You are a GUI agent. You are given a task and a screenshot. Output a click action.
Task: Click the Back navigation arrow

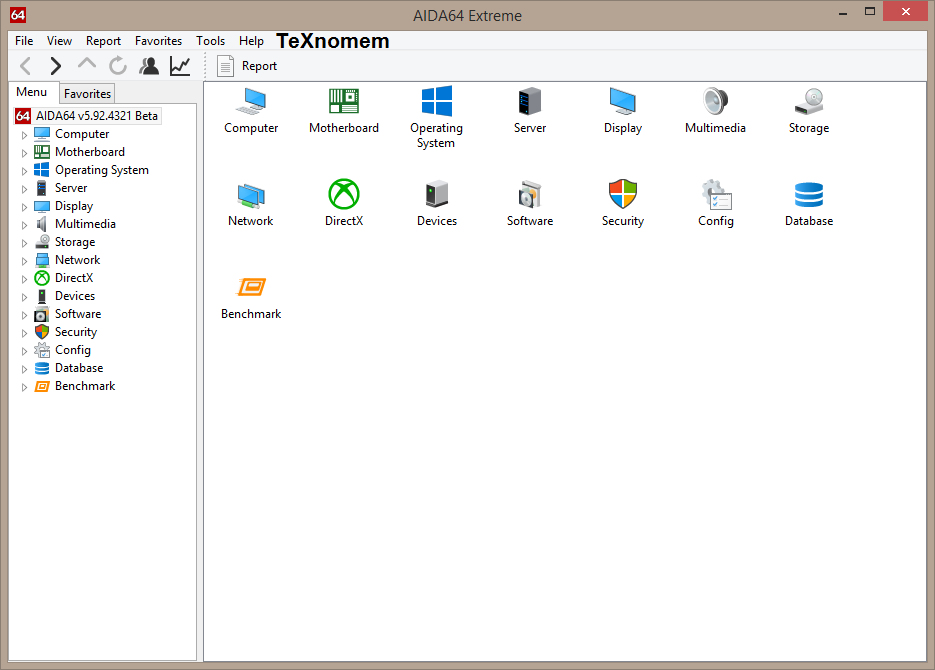pos(25,66)
